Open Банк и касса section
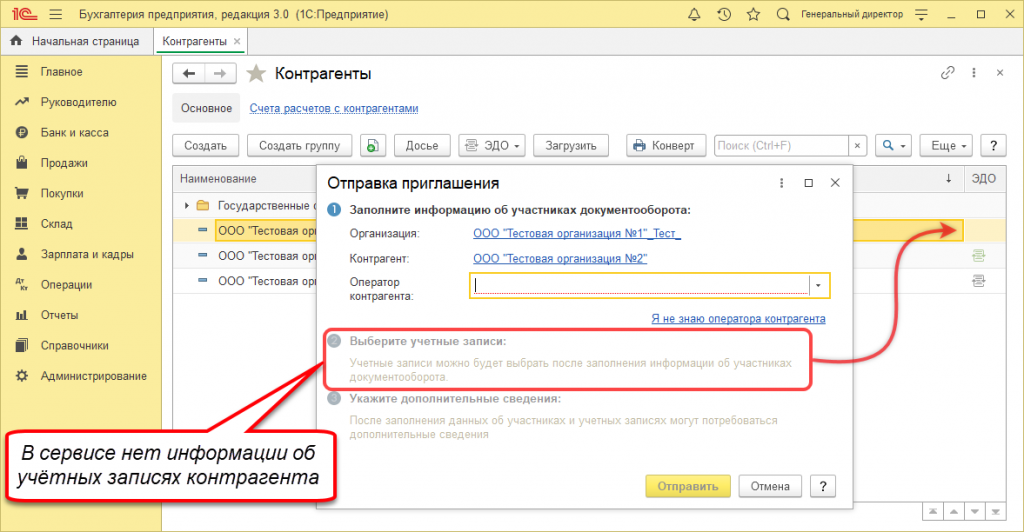This screenshot has height=532, width=1024. 74,133
